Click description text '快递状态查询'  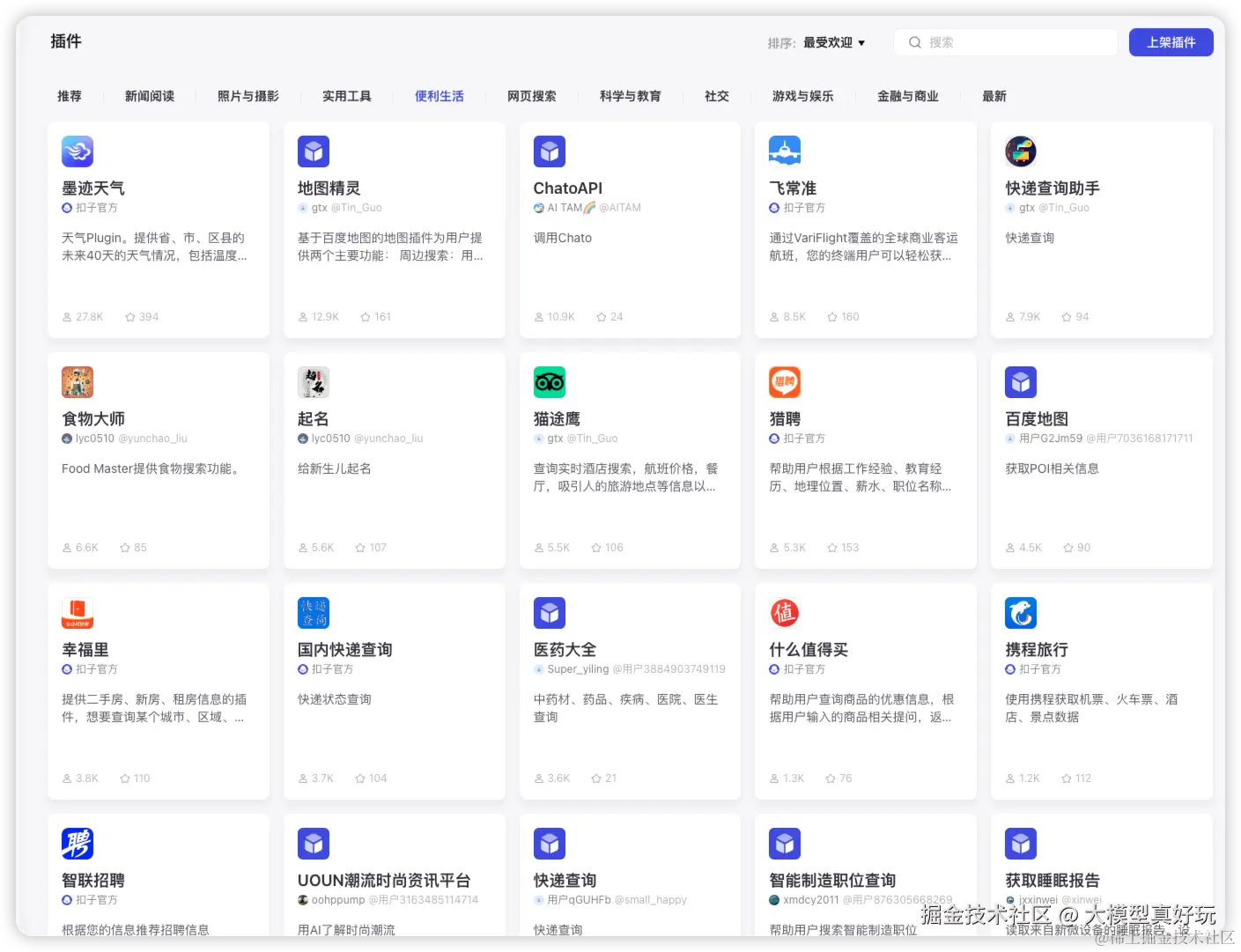[335, 699]
